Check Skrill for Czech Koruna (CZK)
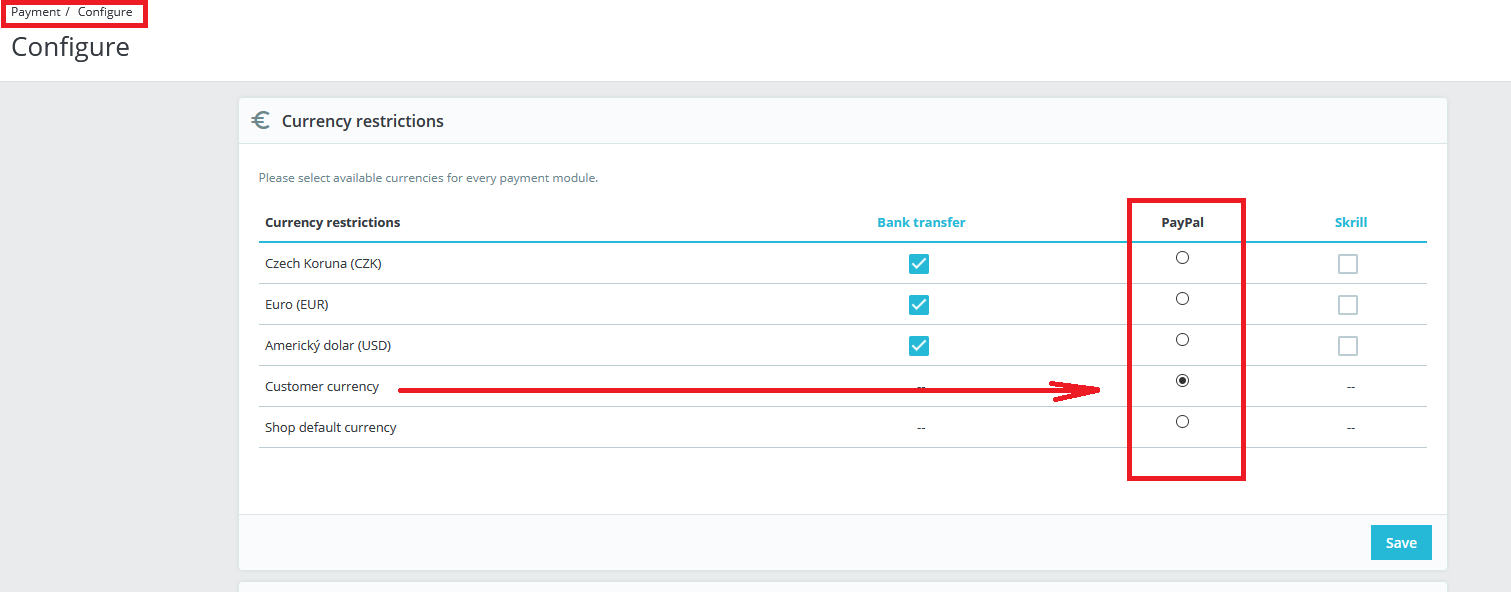 [1348, 264]
